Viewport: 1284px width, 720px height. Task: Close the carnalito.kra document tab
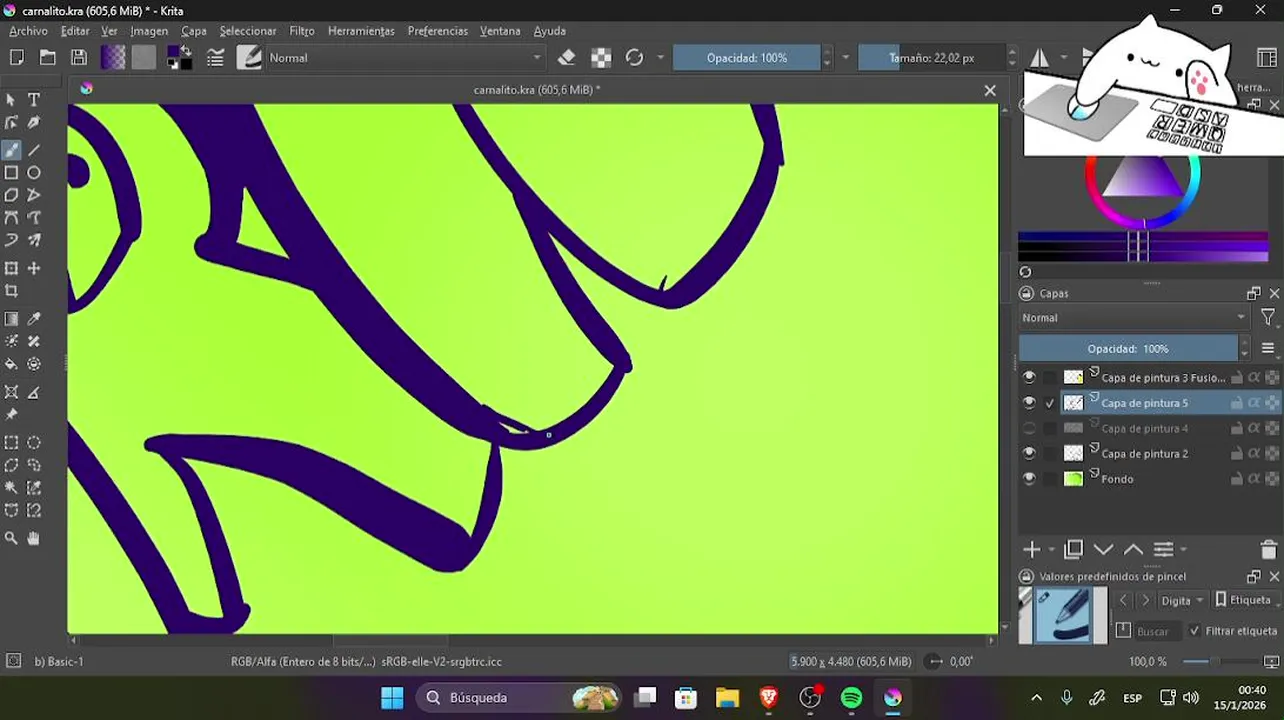tap(990, 90)
